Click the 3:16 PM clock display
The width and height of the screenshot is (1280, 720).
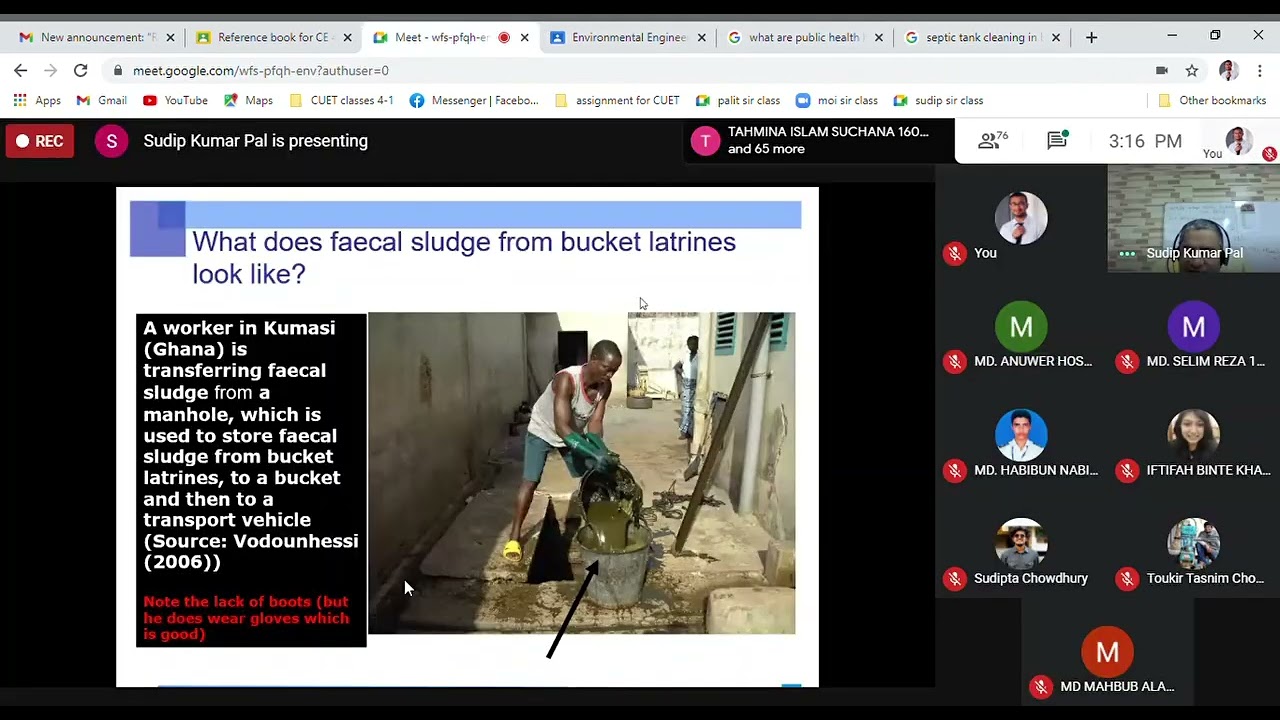click(1145, 141)
